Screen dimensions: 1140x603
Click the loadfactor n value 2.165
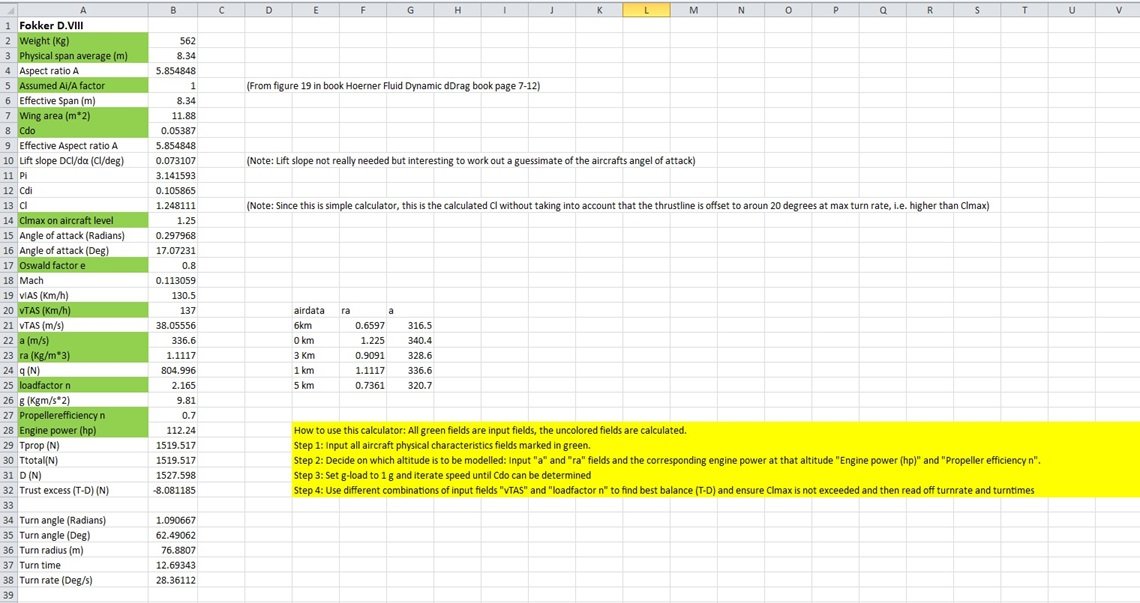pos(173,386)
